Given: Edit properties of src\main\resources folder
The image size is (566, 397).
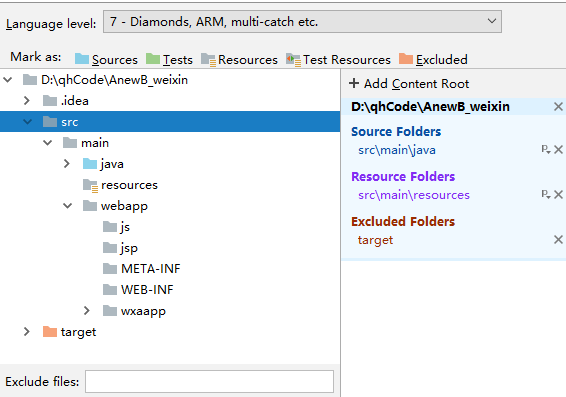Looking at the screenshot, I should click(x=546, y=195).
